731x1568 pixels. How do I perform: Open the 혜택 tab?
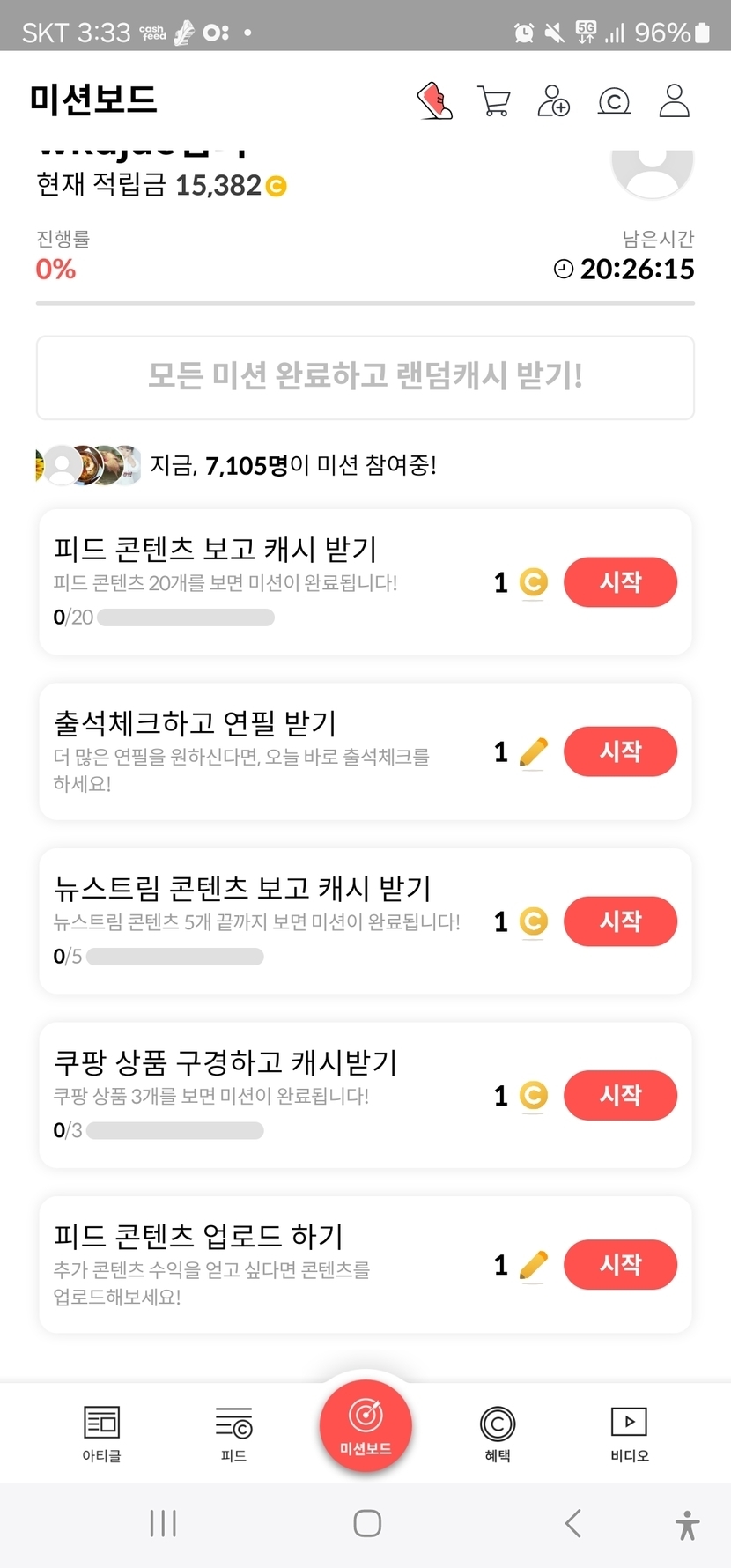498,1433
